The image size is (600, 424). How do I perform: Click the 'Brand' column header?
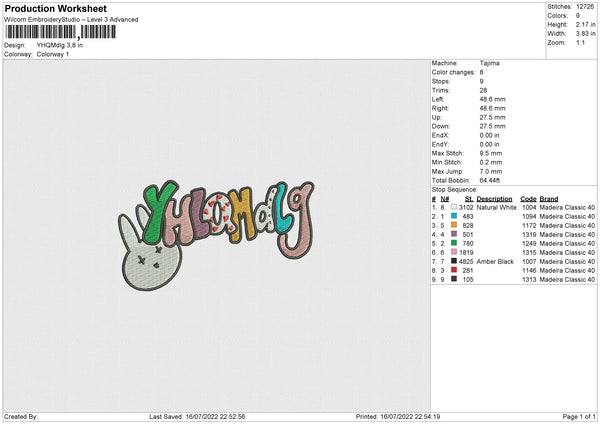(x=549, y=199)
